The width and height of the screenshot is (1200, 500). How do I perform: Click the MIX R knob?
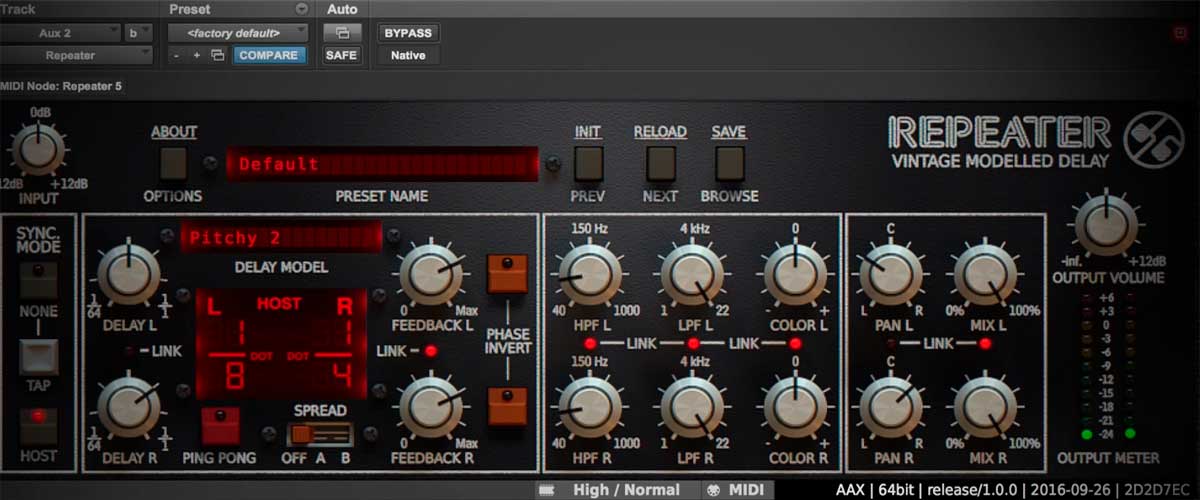point(985,408)
